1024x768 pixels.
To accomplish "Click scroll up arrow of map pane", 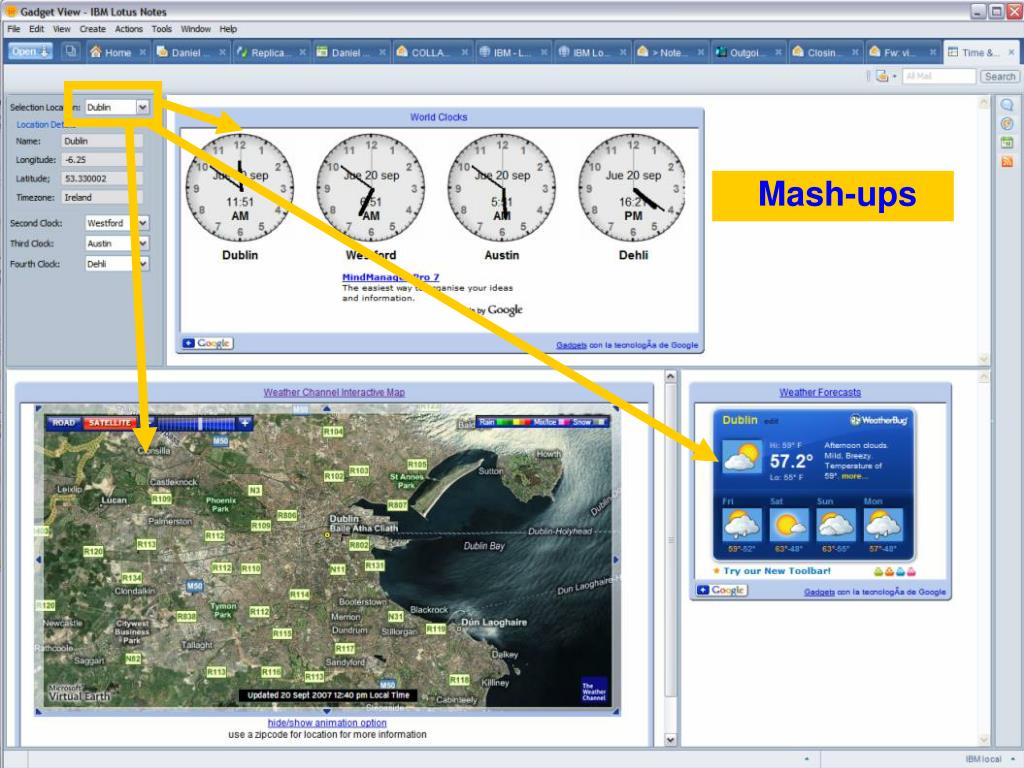I will (671, 377).
